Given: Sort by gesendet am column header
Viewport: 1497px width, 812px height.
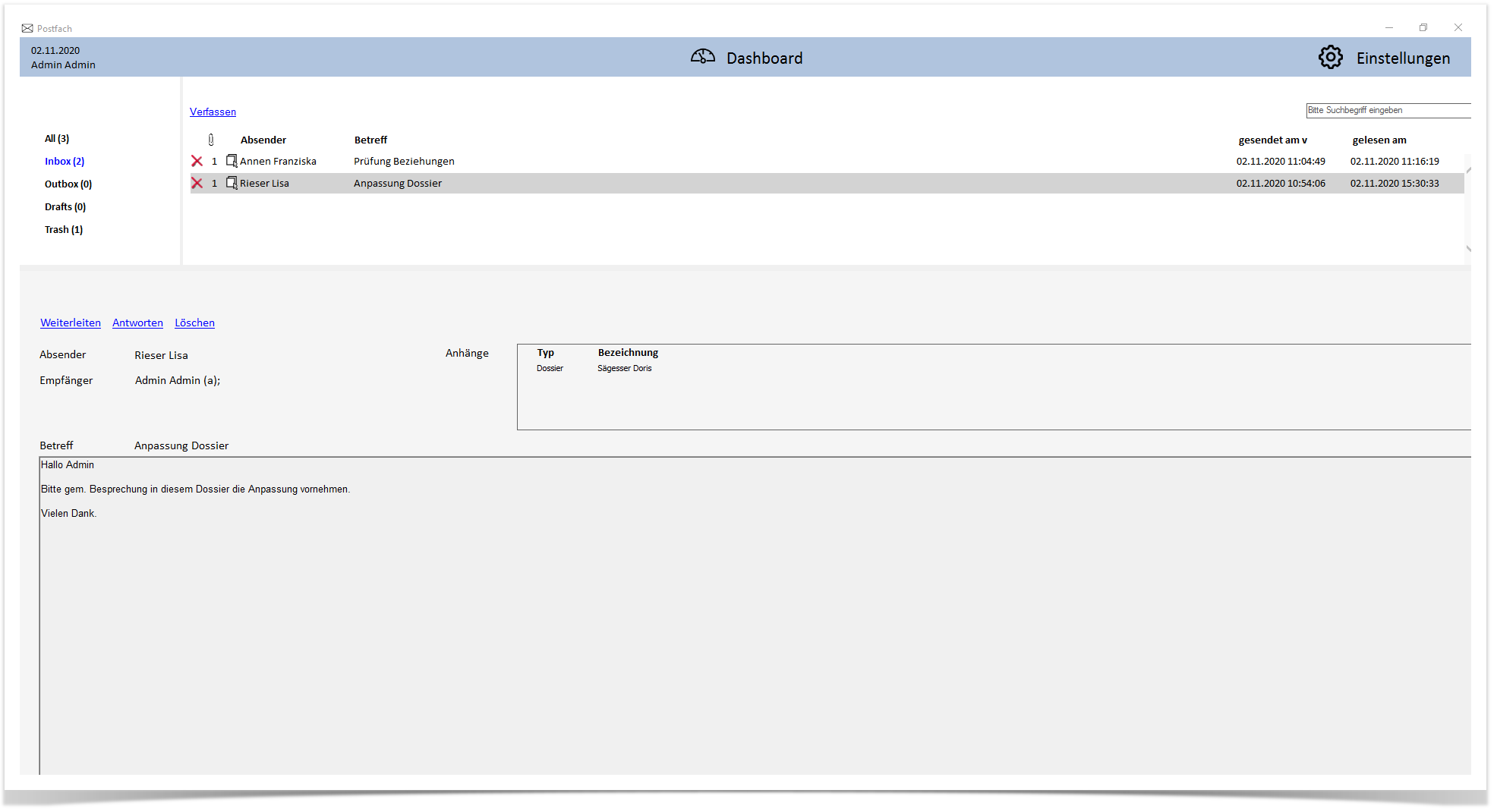Looking at the screenshot, I should tap(1272, 140).
